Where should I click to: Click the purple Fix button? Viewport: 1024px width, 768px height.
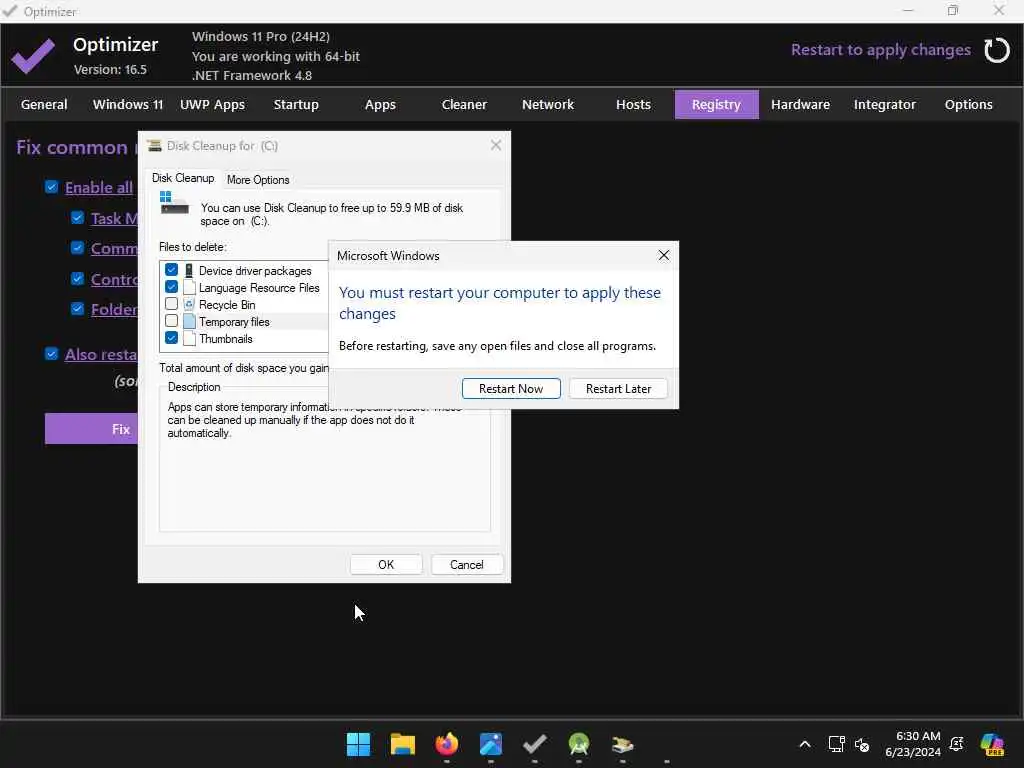click(x=91, y=428)
